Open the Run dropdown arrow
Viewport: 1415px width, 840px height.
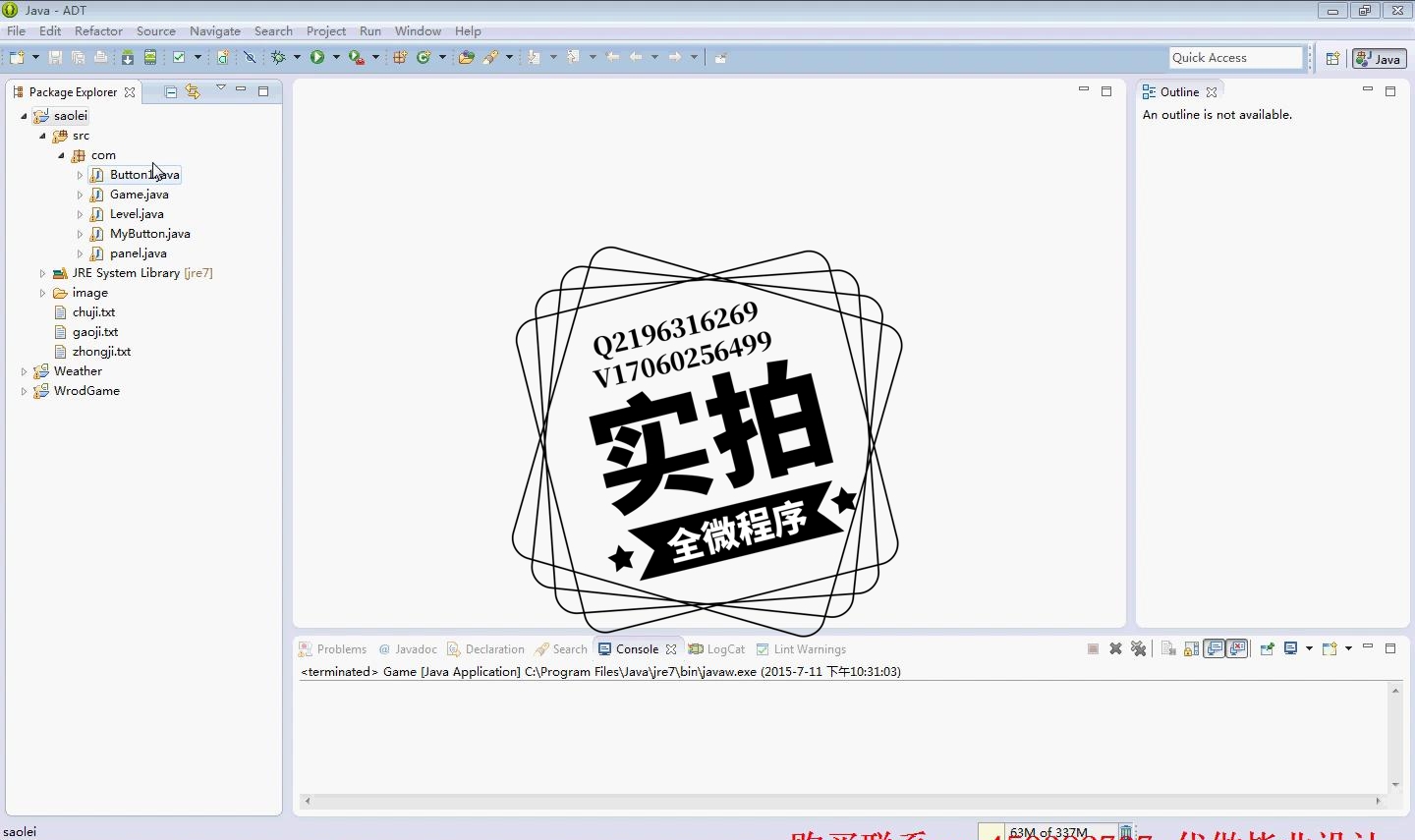click(x=336, y=58)
